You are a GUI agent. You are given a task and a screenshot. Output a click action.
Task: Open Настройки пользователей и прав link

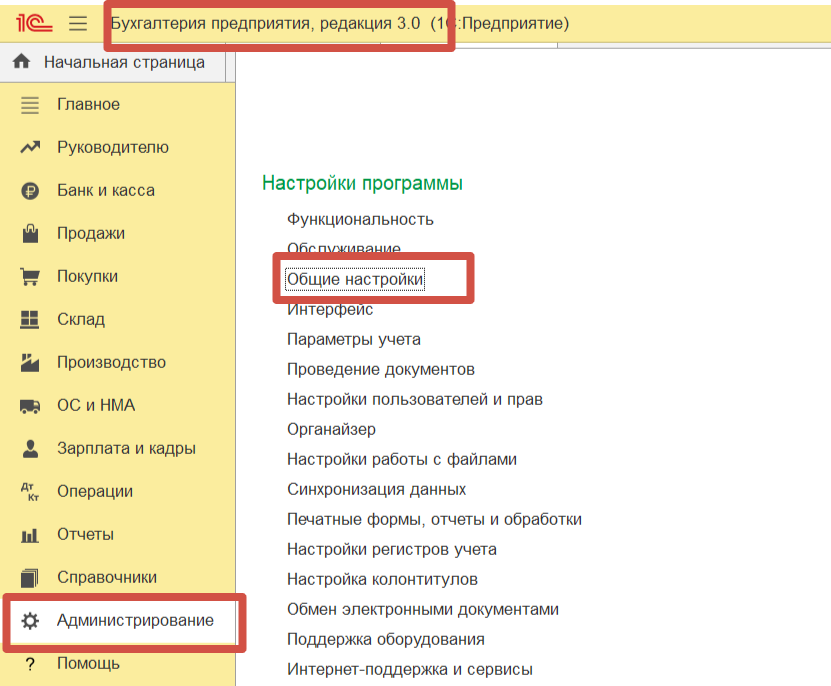[415, 399]
